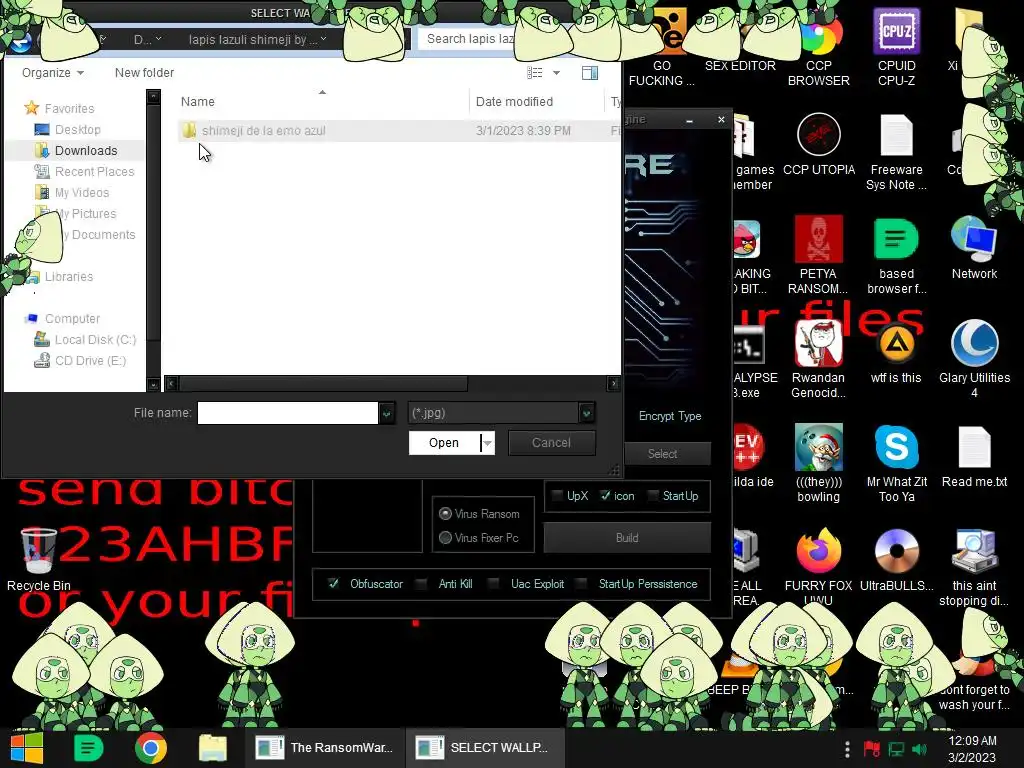Enable the Anti Kill checkbox
The height and width of the screenshot is (768, 1024).
pyautogui.click(x=422, y=583)
